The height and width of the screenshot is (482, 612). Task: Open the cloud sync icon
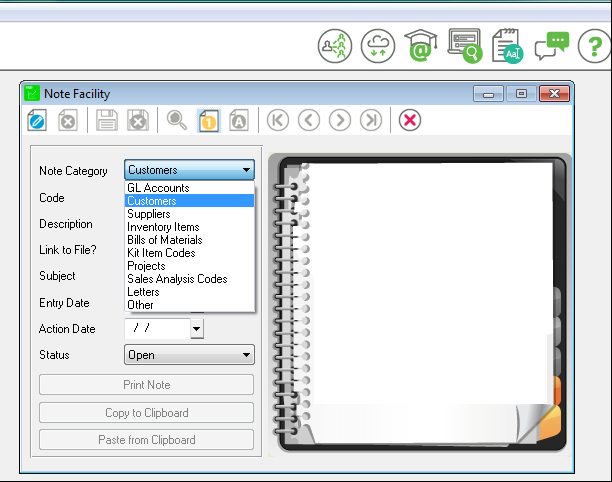[378, 46]
